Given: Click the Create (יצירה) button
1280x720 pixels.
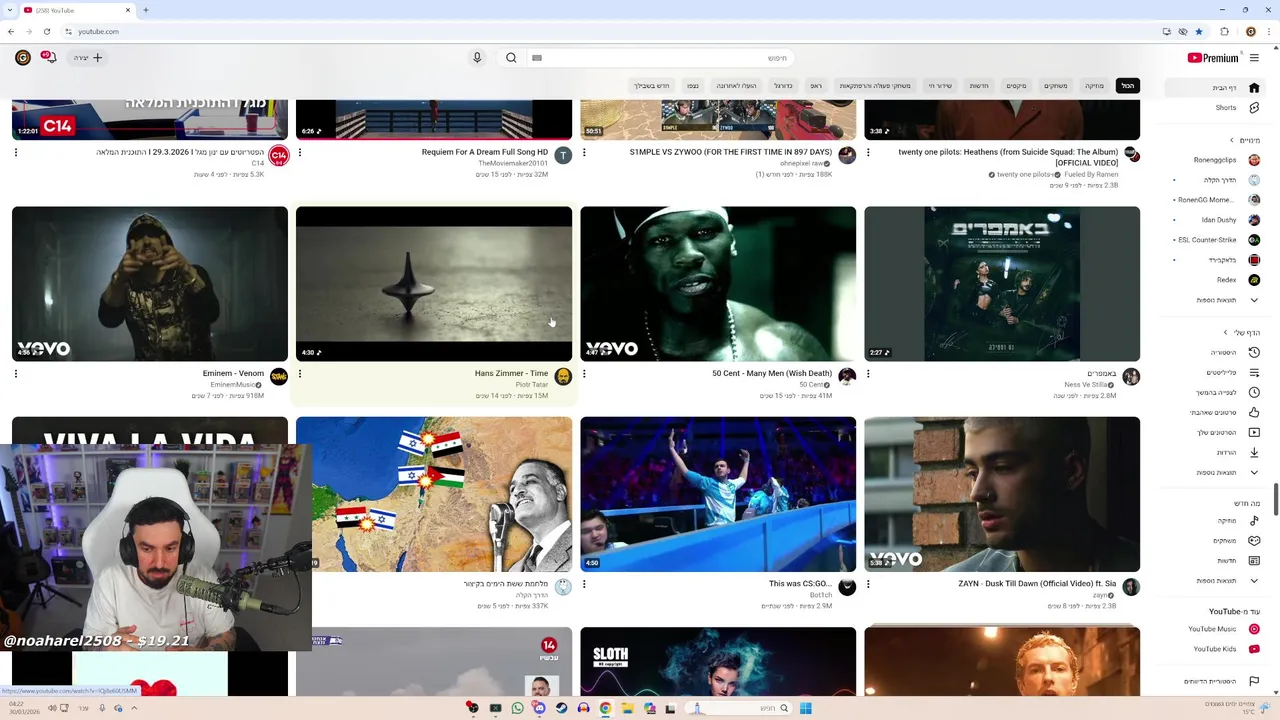Looking at the screenshot, I should tap(88, 58).
